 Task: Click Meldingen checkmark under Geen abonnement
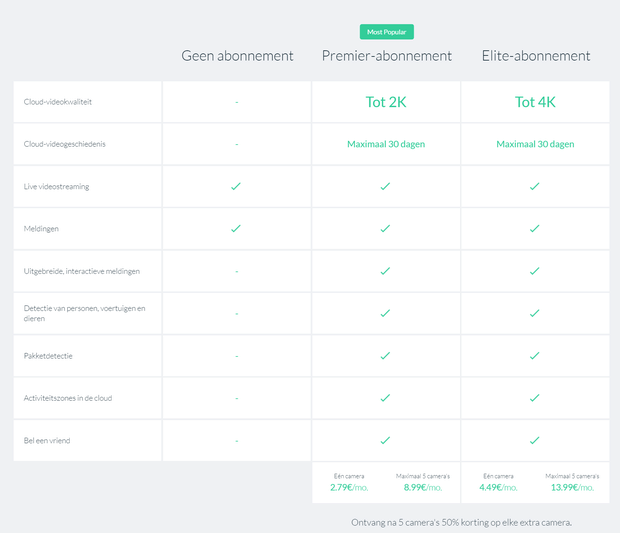[236, 228]
